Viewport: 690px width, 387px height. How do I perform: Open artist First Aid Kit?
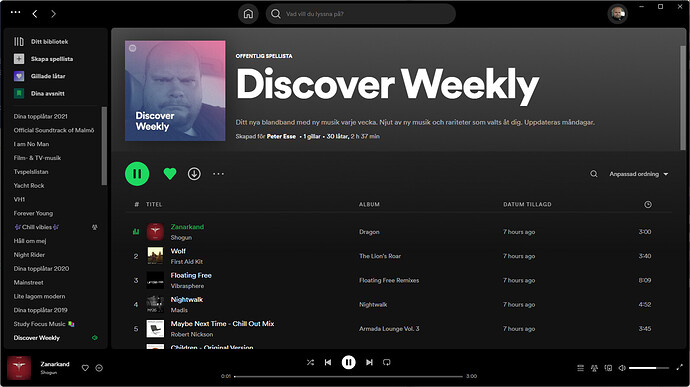tap(187, 262)
